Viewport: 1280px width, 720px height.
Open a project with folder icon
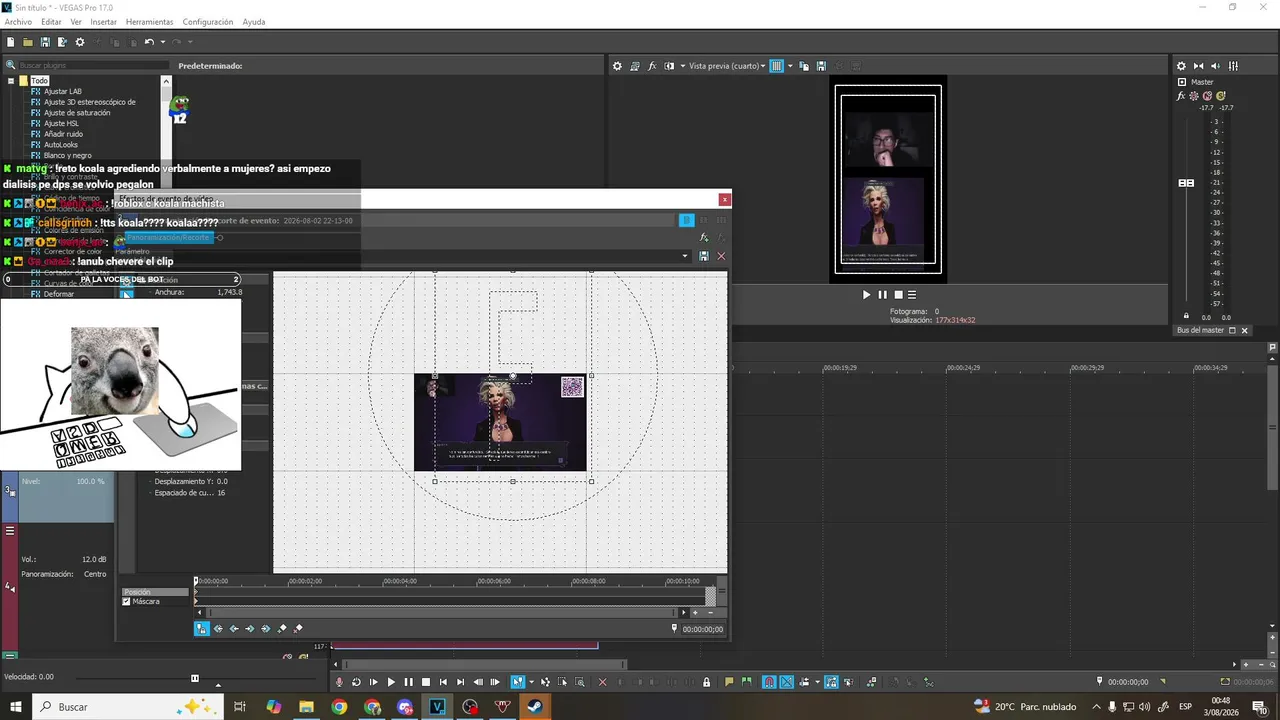(28, 42)
